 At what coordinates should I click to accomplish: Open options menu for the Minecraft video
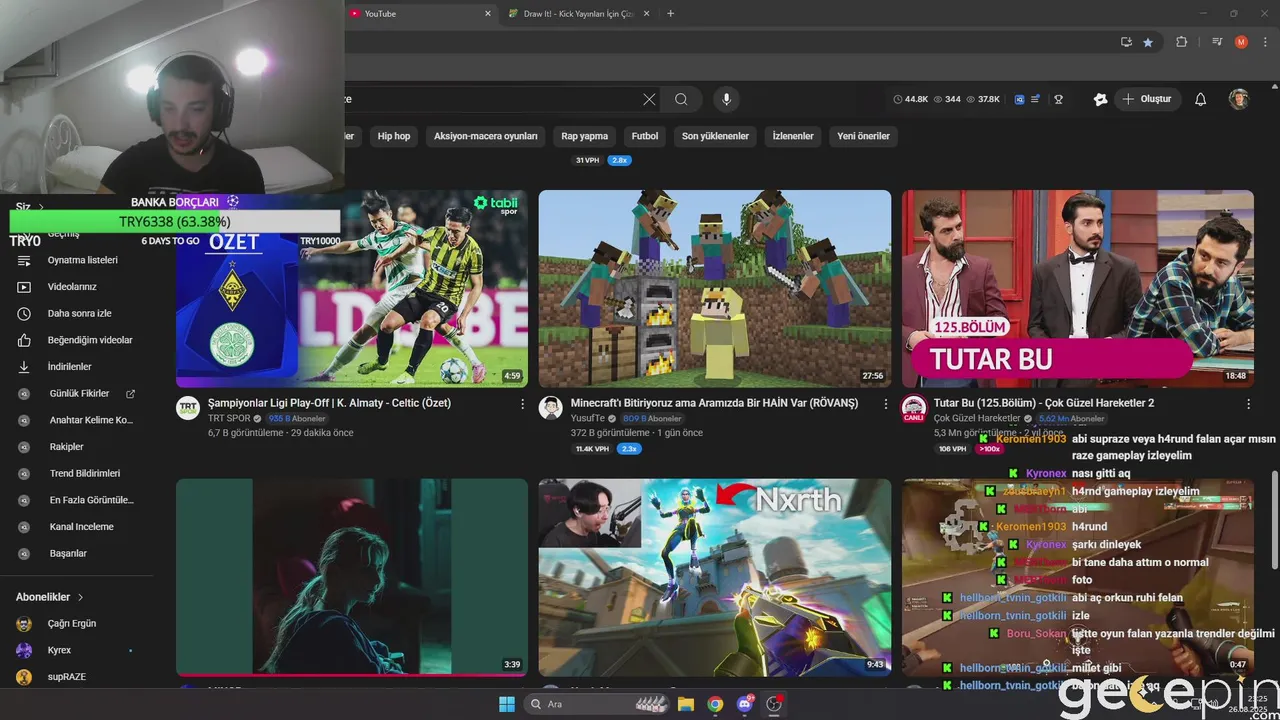pos(885,404)
